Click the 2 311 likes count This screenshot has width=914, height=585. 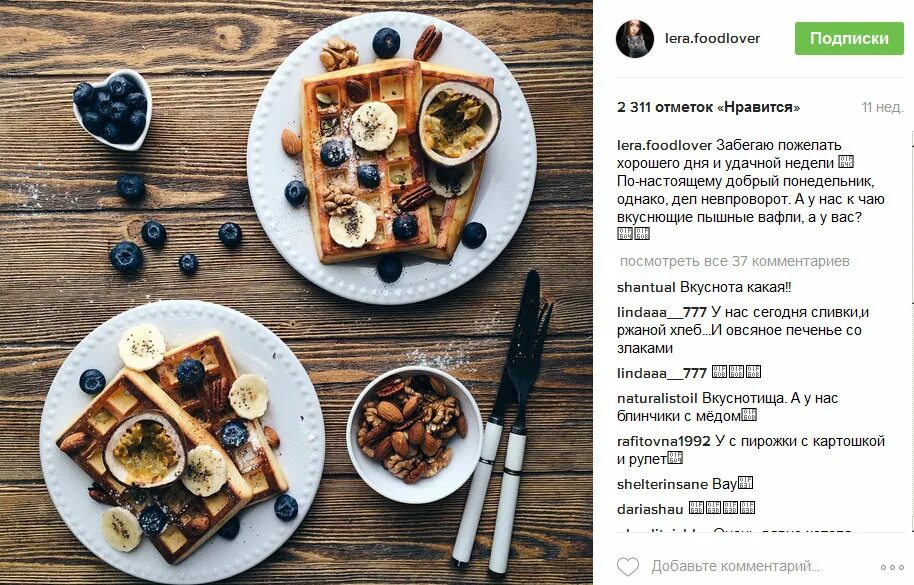point(708,108)
